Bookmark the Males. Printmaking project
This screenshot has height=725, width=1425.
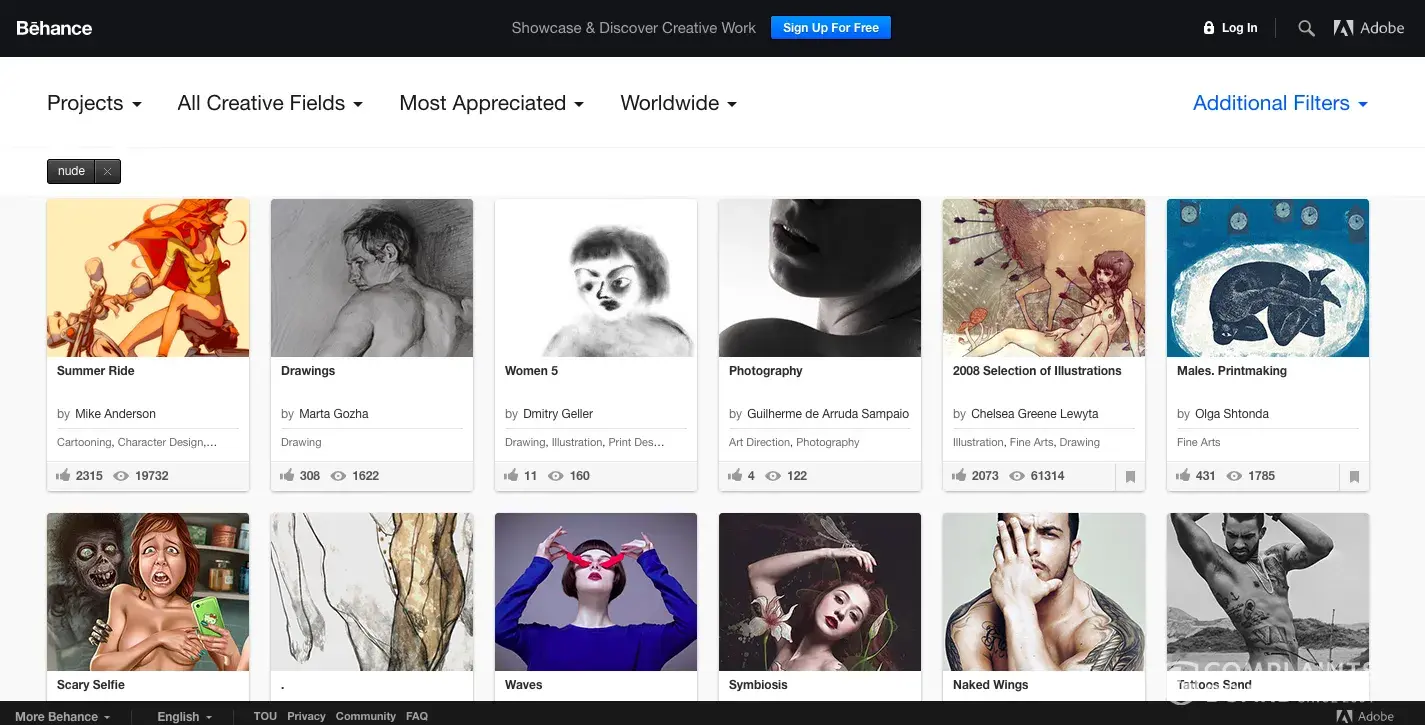click(1354, 477)
